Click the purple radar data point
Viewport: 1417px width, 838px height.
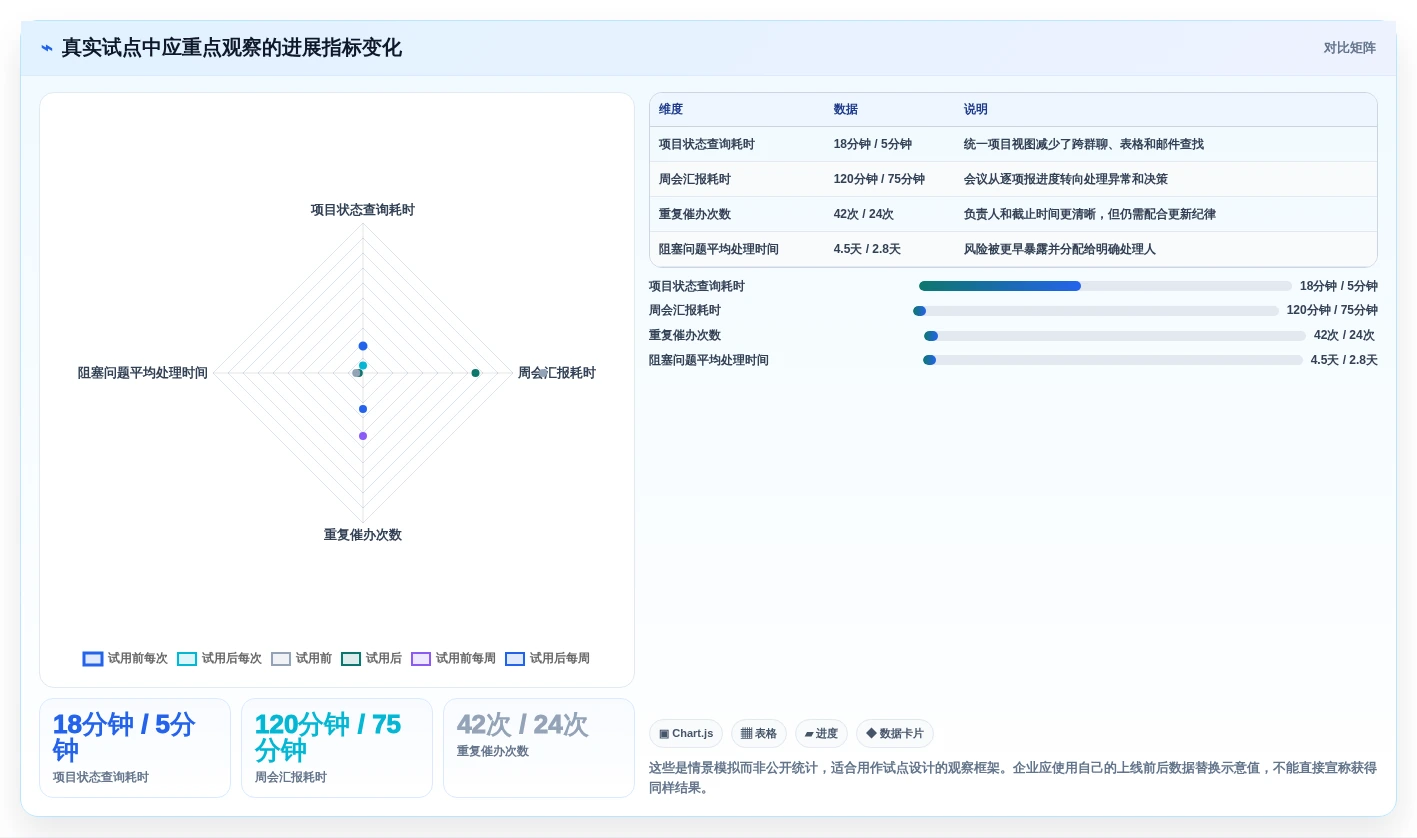pyautogui.click(x=363, y=436)
